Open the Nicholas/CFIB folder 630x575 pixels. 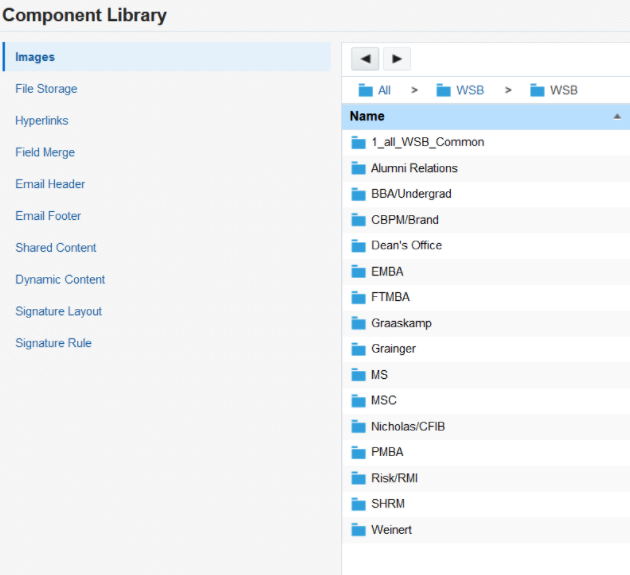pos(408,426)
